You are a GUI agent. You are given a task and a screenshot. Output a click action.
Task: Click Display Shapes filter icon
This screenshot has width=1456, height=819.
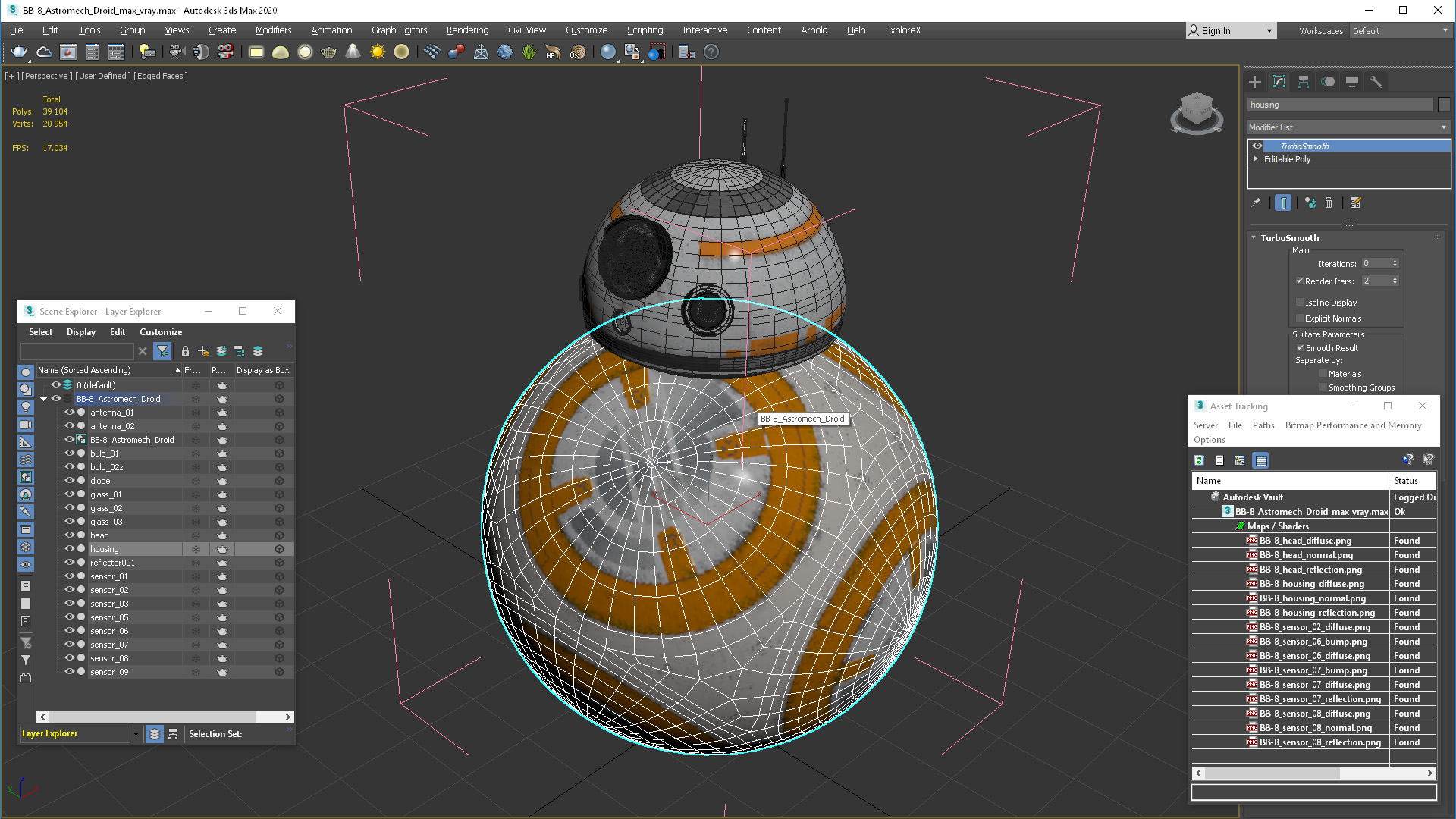click(26, 390)
